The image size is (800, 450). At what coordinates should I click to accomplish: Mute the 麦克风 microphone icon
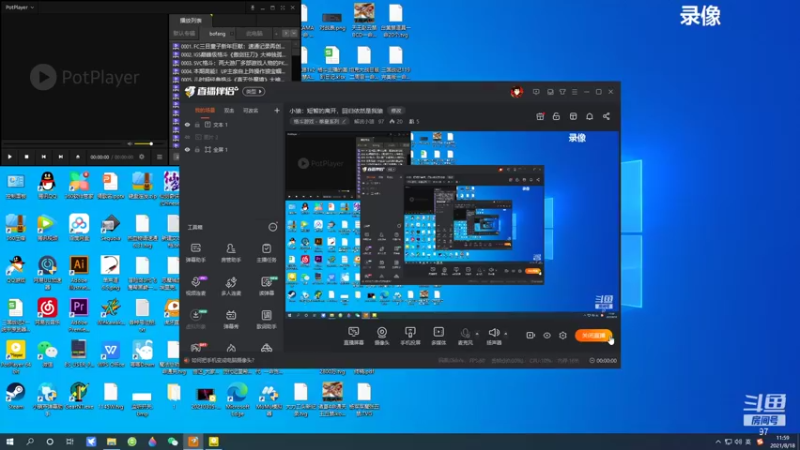465,333
